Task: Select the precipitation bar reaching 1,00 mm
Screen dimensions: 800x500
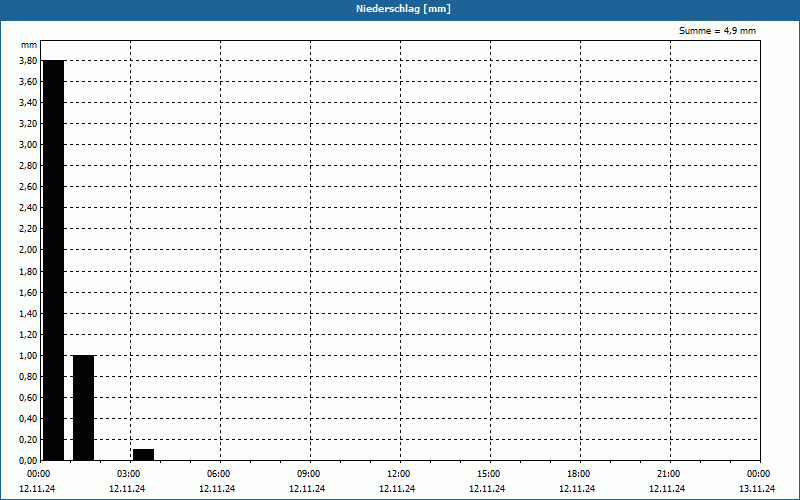Action: (84, 408)
